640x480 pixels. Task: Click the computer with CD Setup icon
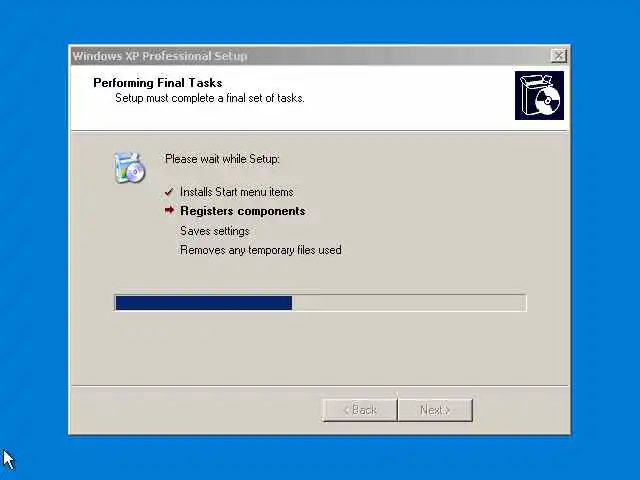pyautogui.click(x=129, y=167)
